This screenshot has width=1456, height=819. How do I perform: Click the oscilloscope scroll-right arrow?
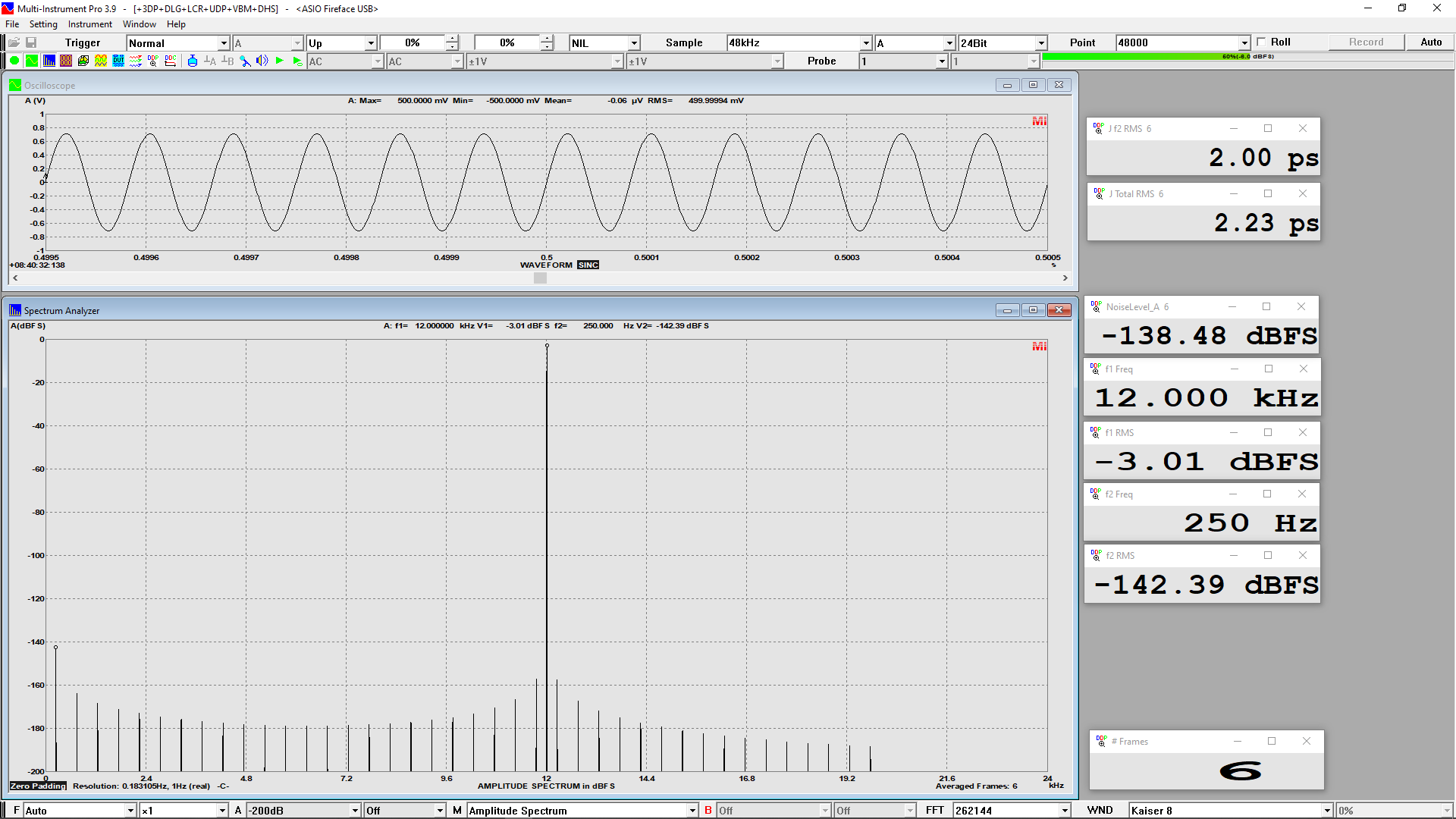(x=1065, y=278)
